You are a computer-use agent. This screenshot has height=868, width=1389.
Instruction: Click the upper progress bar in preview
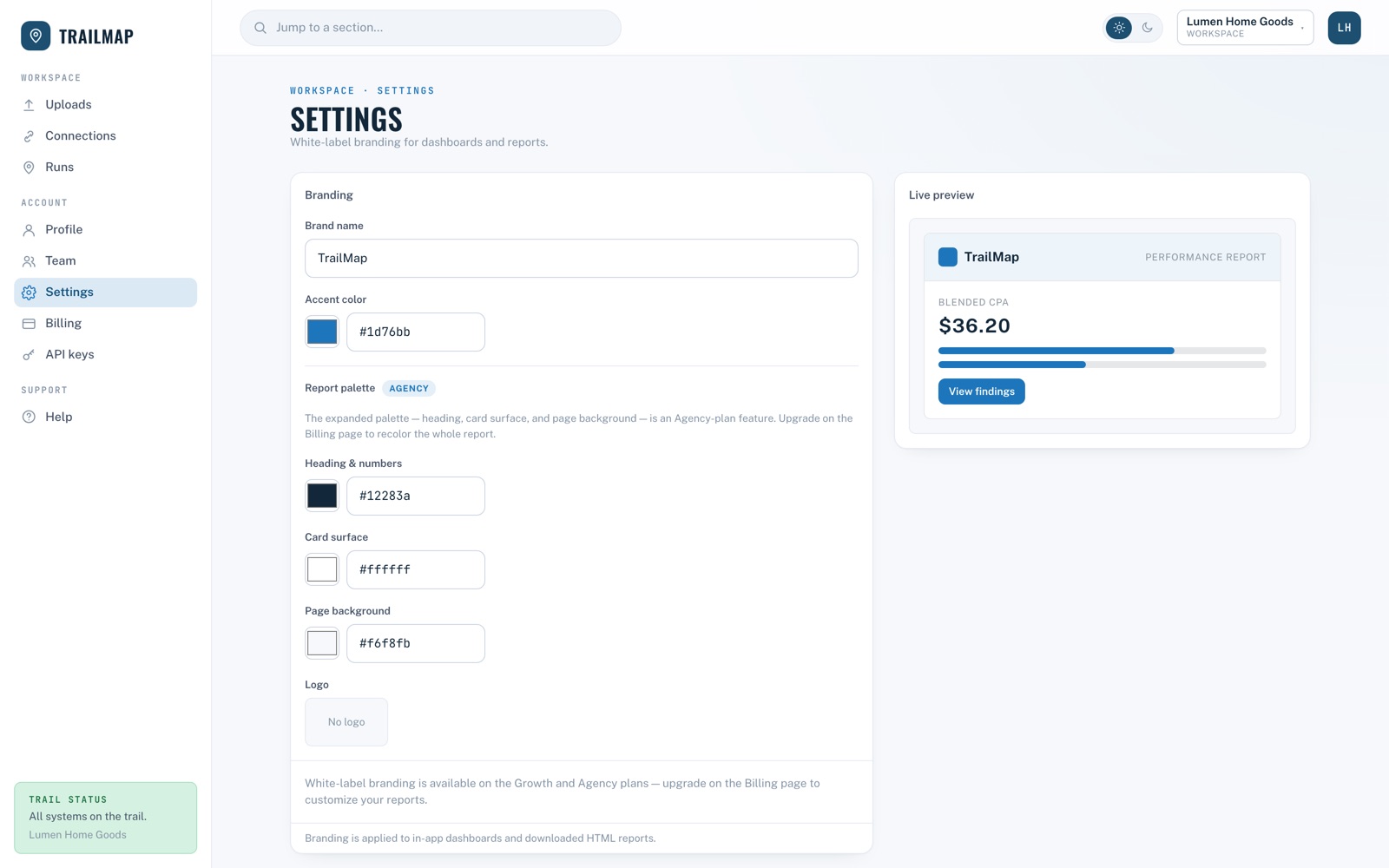[1102, 351]
